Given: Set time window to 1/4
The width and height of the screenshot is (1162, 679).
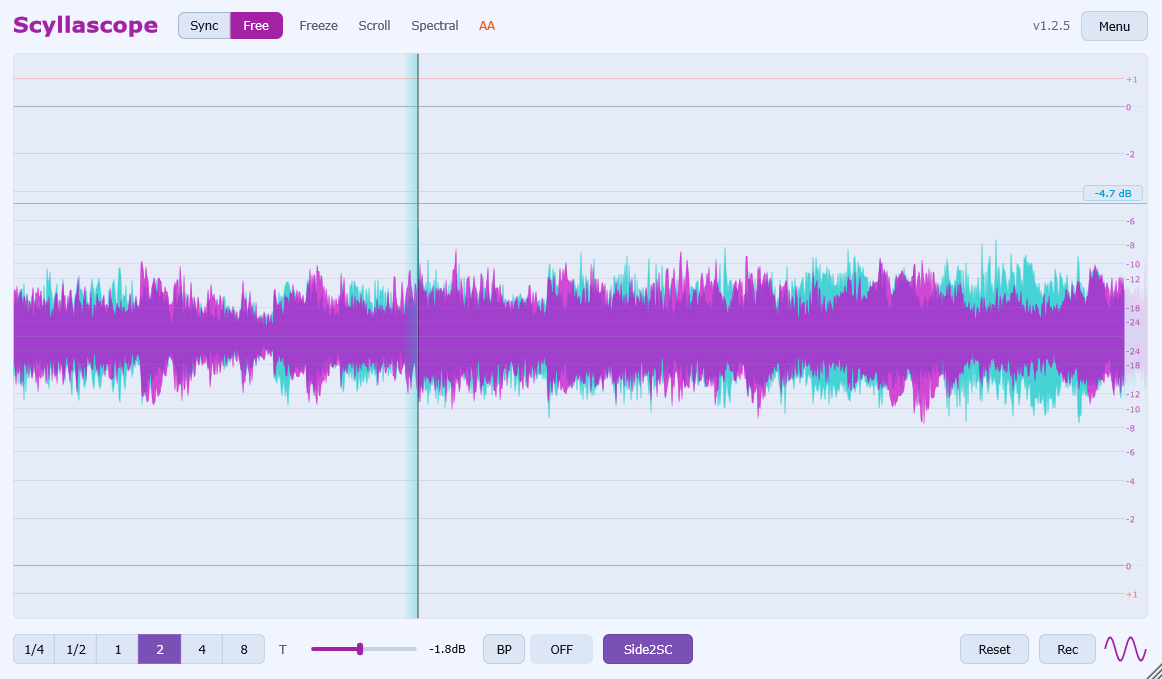Looking at the screenshot, I should [34, 649].
